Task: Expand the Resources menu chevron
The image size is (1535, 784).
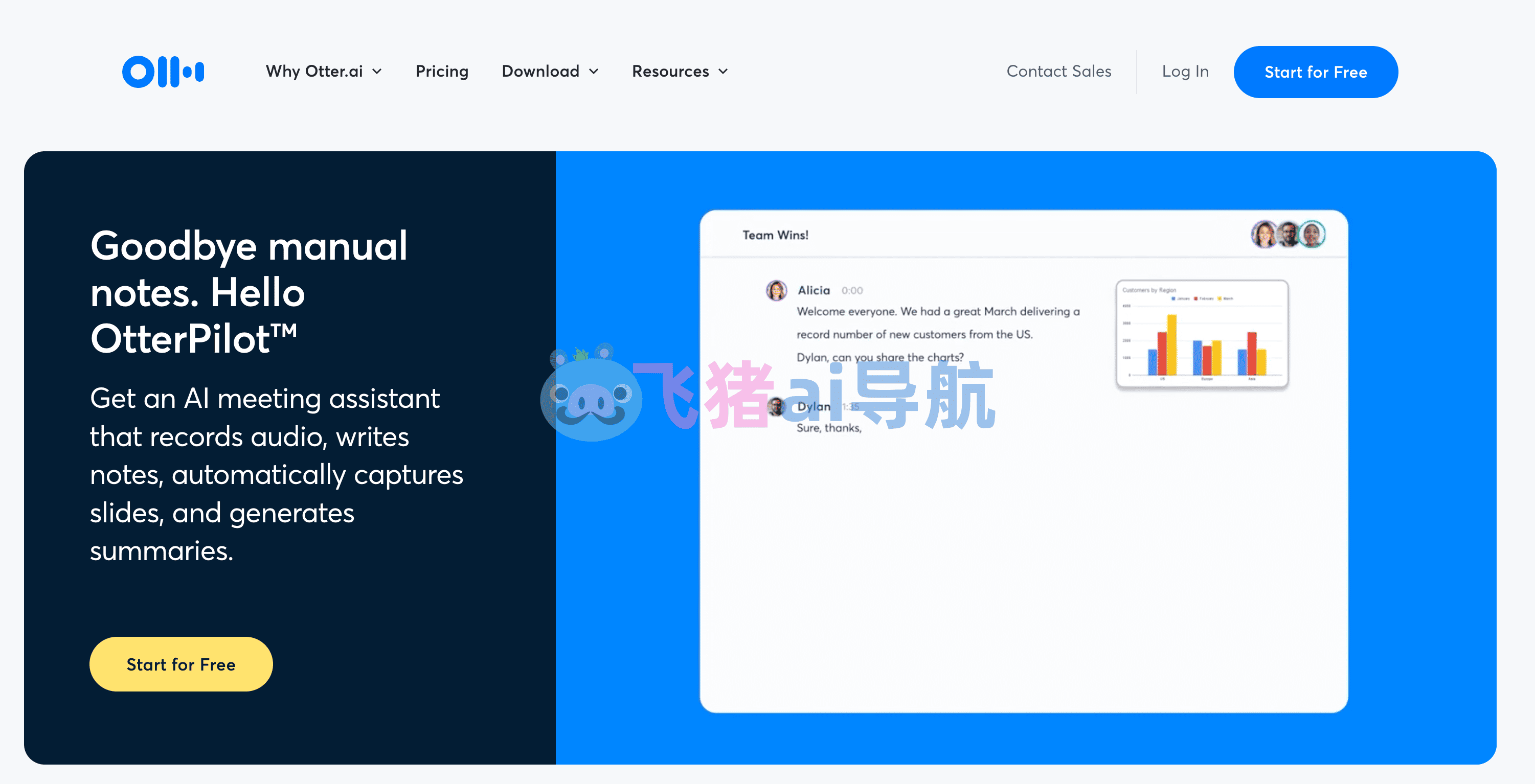Action: (723, 72)
